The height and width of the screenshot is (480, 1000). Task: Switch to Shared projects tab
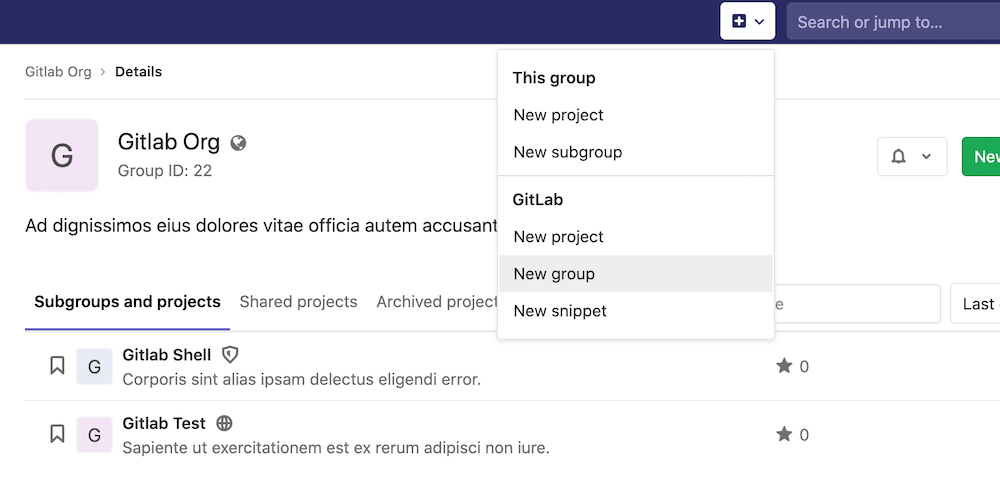(298, 302)
